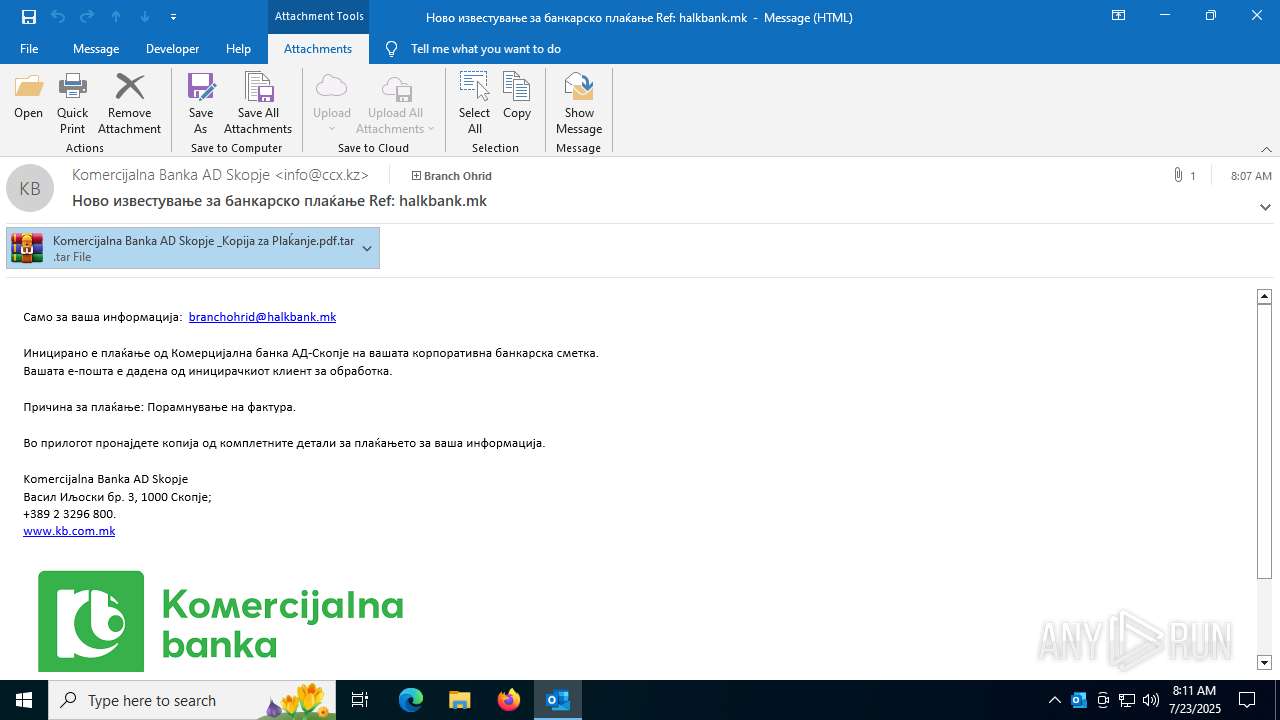This screenshot has width=1280, height=720.
Task: Switch to the Help tab
Action: pyautogui.click(x=238, y=49)
